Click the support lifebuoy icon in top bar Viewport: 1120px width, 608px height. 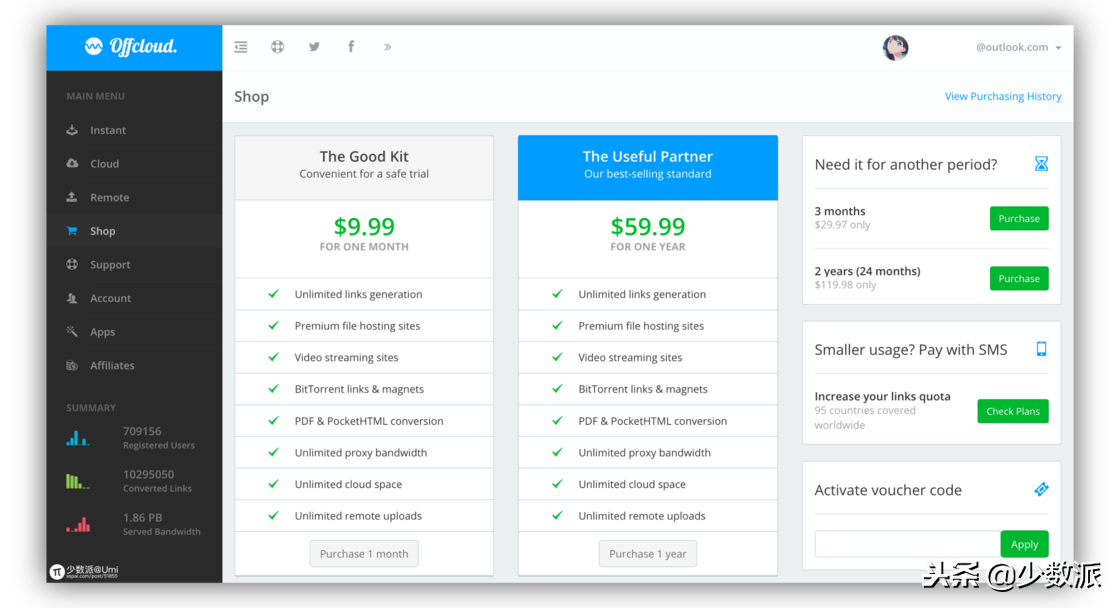pyautogui.click(x=278, y=47)
